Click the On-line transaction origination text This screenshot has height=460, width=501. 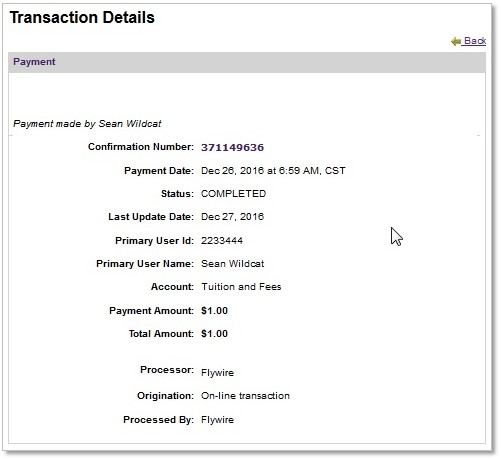tap(245, 396)
